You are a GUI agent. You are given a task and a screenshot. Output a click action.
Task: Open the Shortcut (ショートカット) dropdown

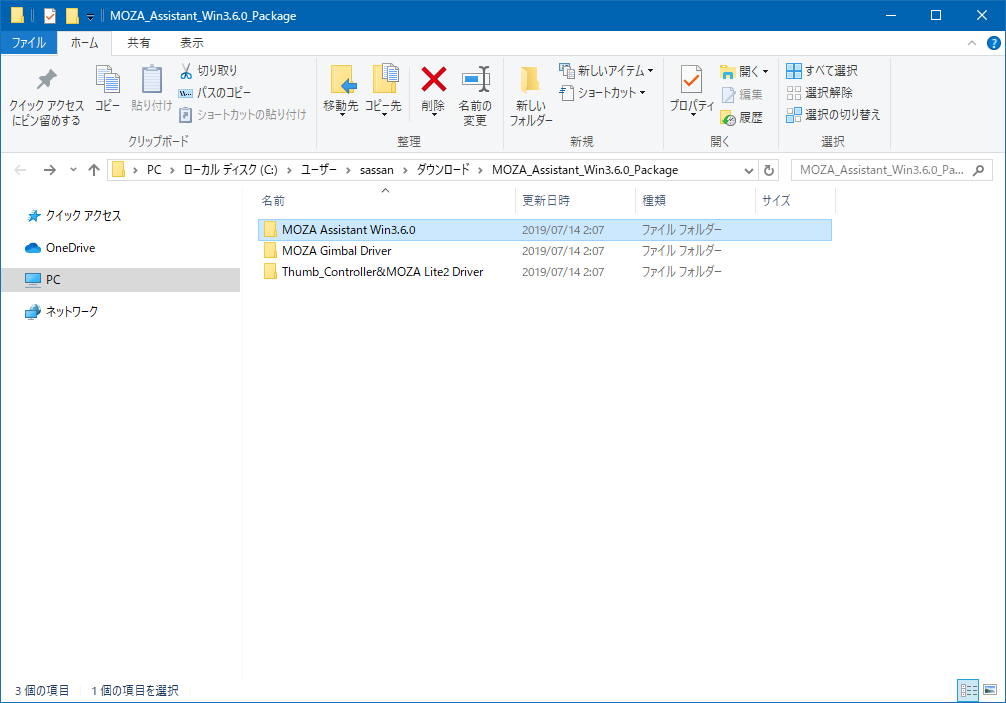[x=602, y=93]
